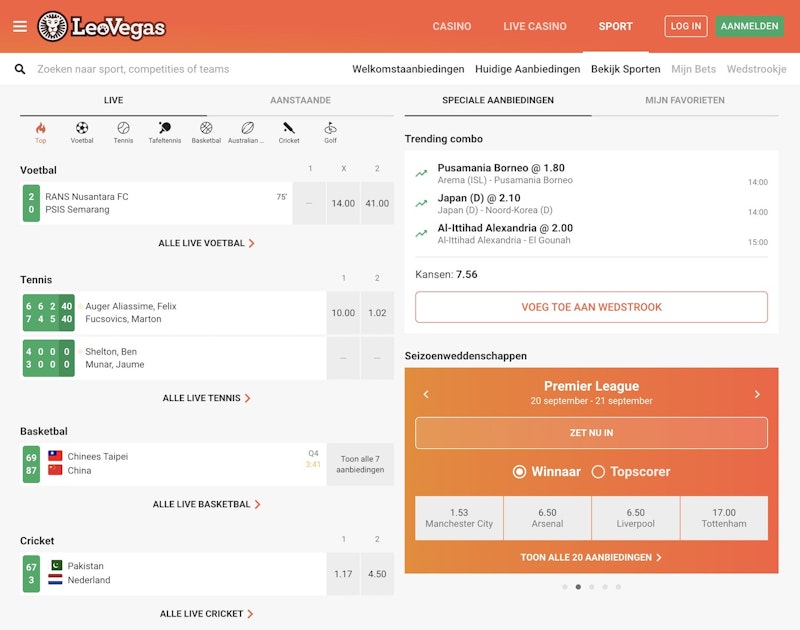Switch to the AANSTAANDE tab
The height and width of the screenshot is (630, 800).
coord(300,100)
